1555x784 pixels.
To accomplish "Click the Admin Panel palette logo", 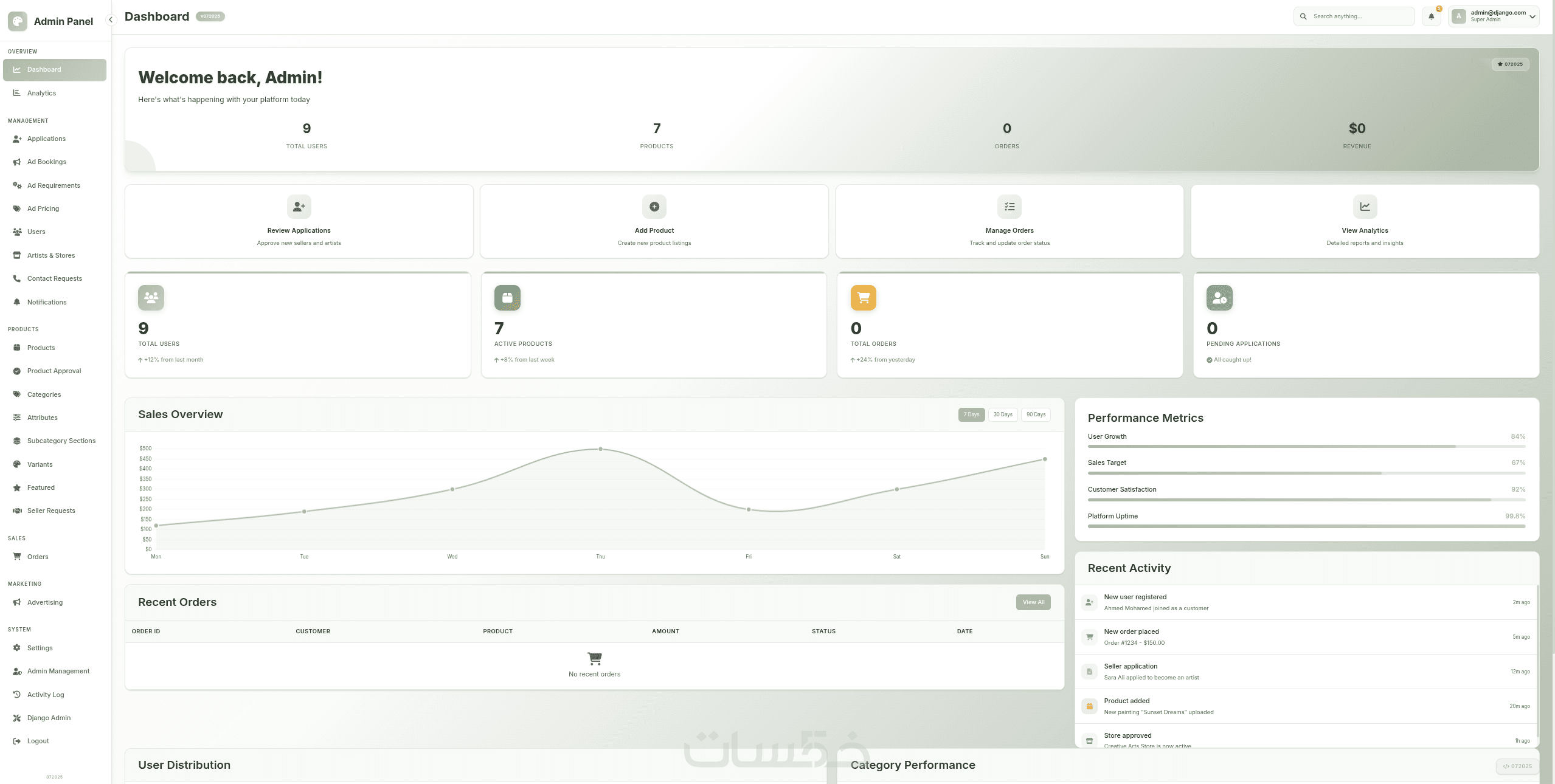I will click(18, 21).
